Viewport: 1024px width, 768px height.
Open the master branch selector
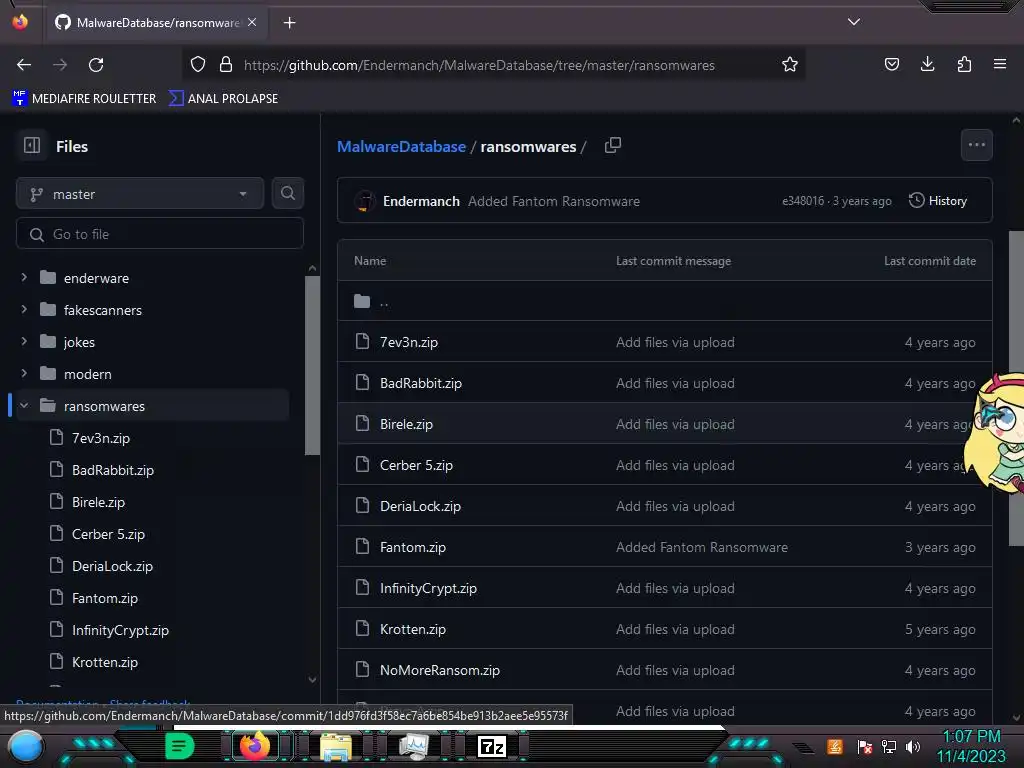click(x=140, y=194)
